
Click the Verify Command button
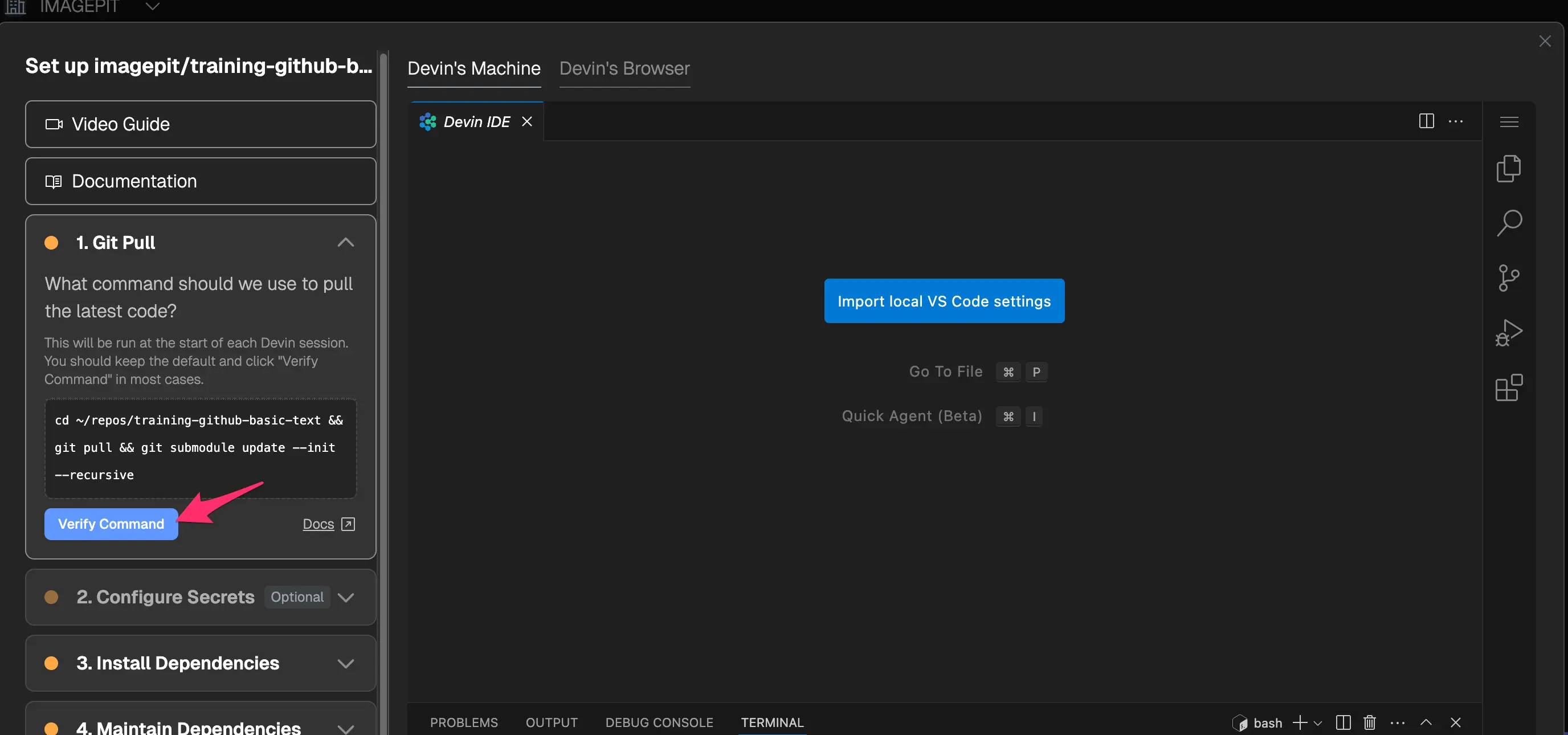111,524
